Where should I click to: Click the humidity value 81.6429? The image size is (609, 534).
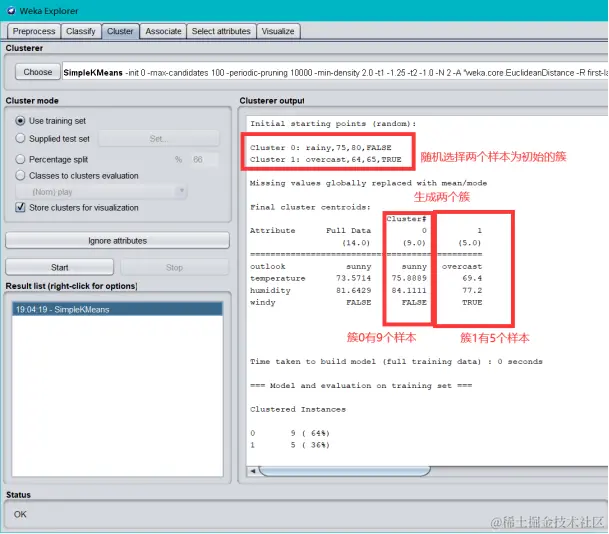[353, 290]
